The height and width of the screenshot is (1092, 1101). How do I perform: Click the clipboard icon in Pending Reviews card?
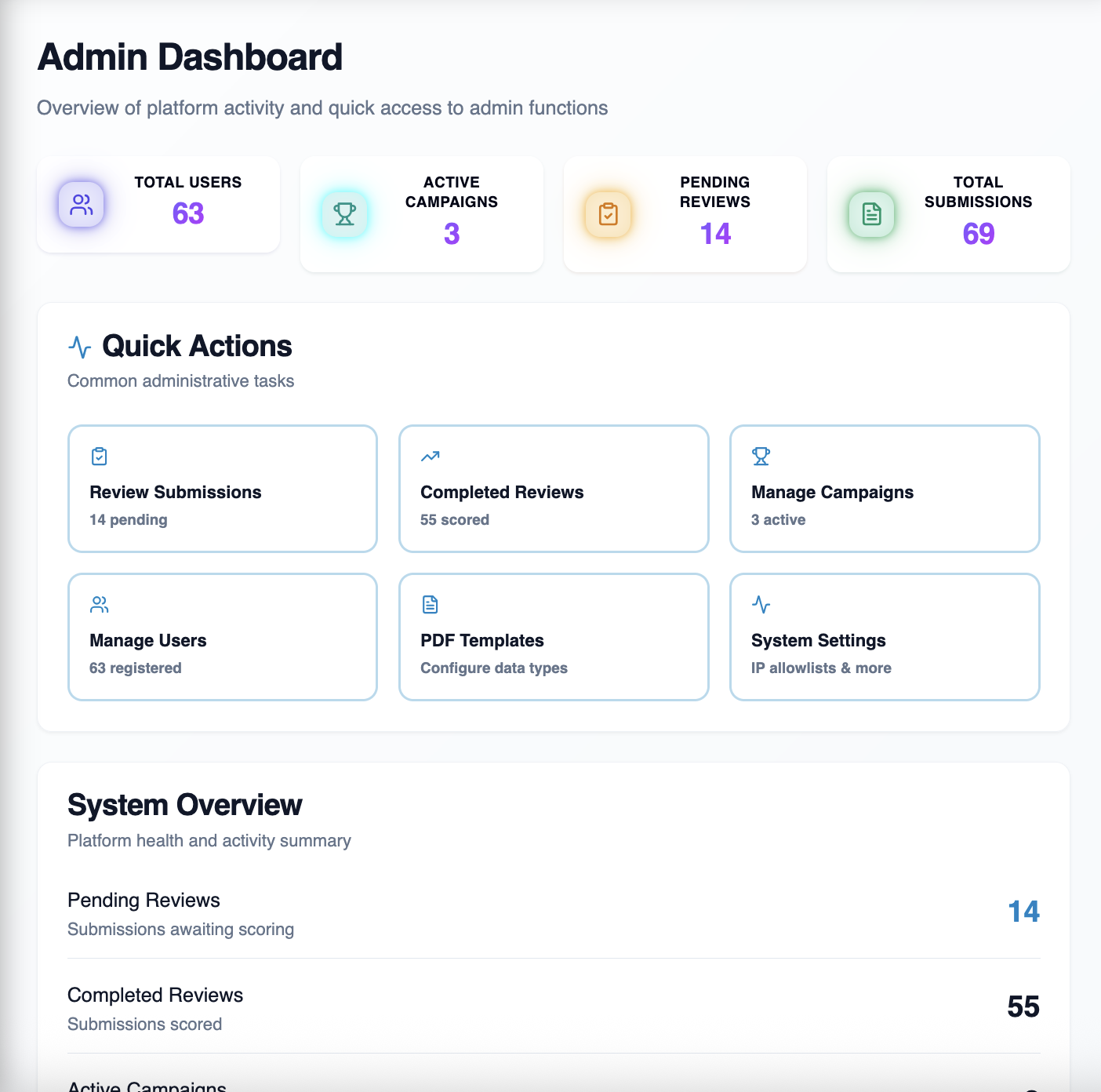tap(609, 214)
